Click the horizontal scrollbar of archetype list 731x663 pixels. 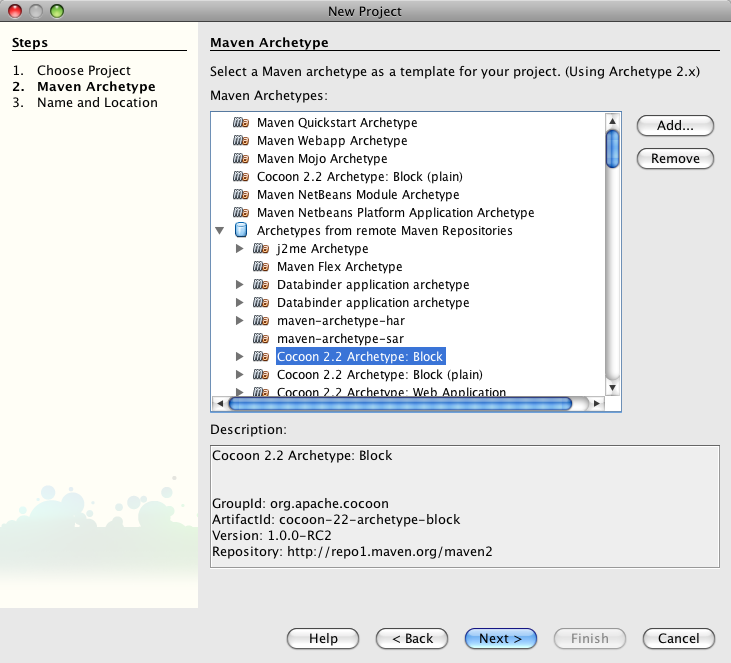[x=400, y=404]
